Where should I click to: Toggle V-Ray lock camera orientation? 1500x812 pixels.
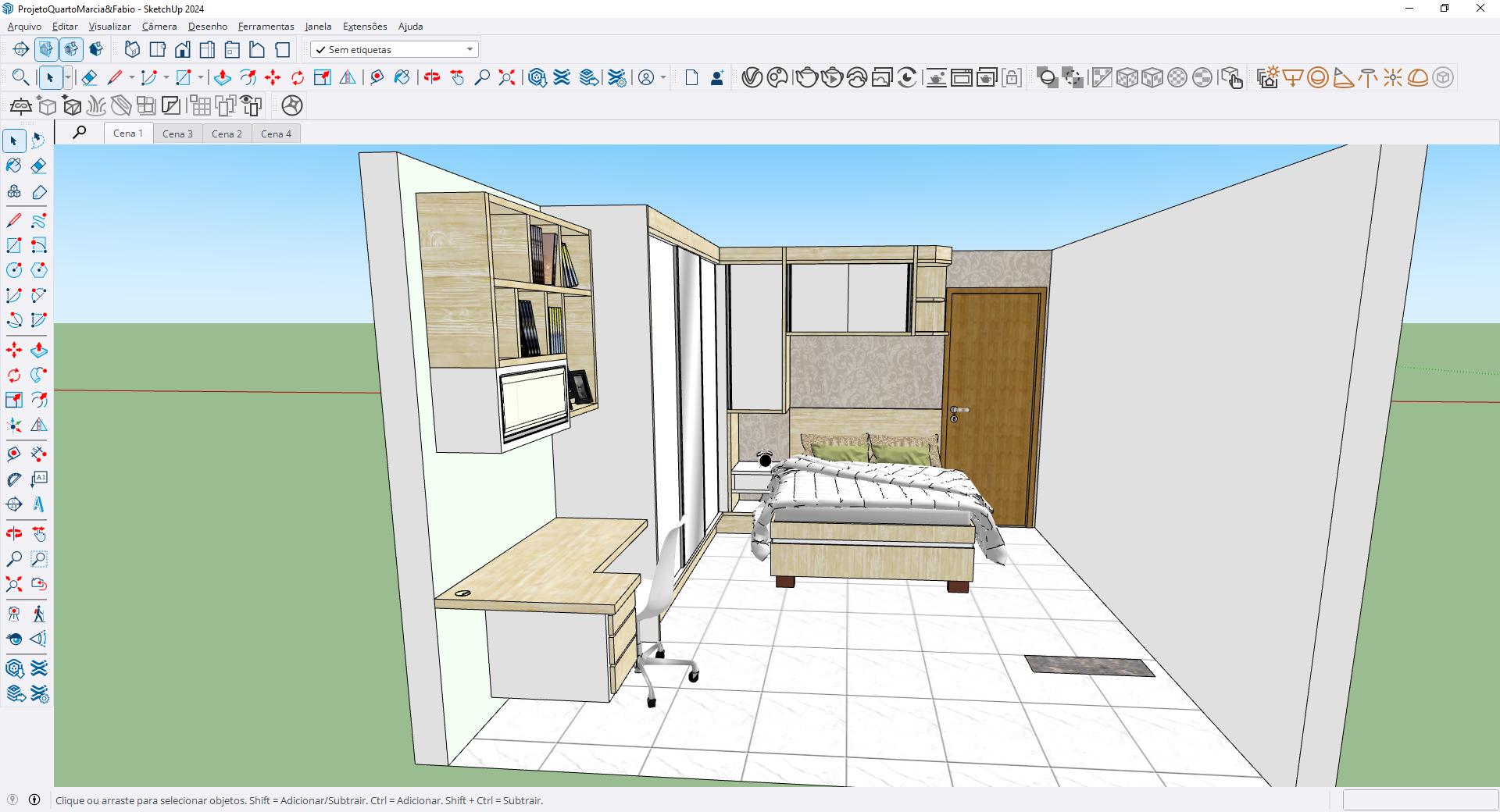[x=1012, y=77]
